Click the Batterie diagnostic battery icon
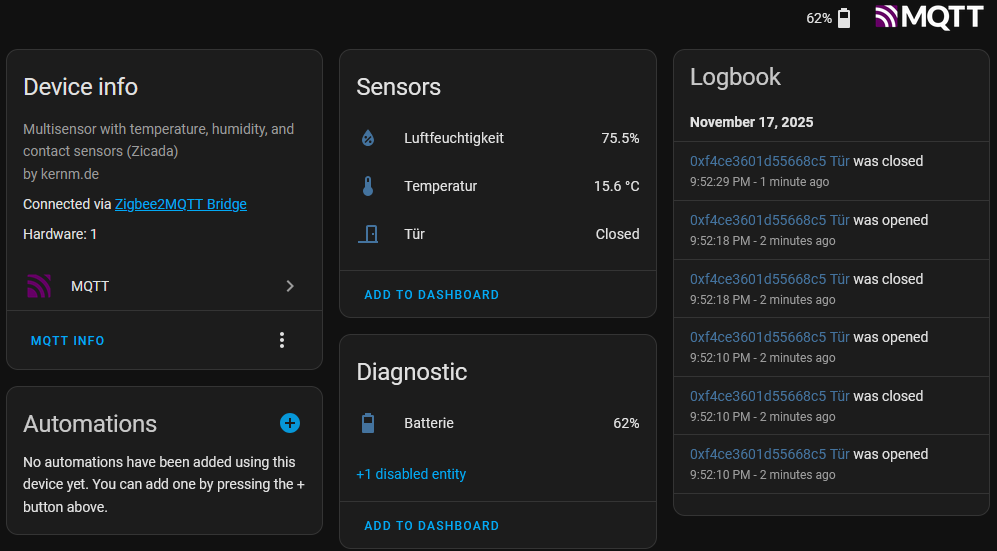 (368, 423)
